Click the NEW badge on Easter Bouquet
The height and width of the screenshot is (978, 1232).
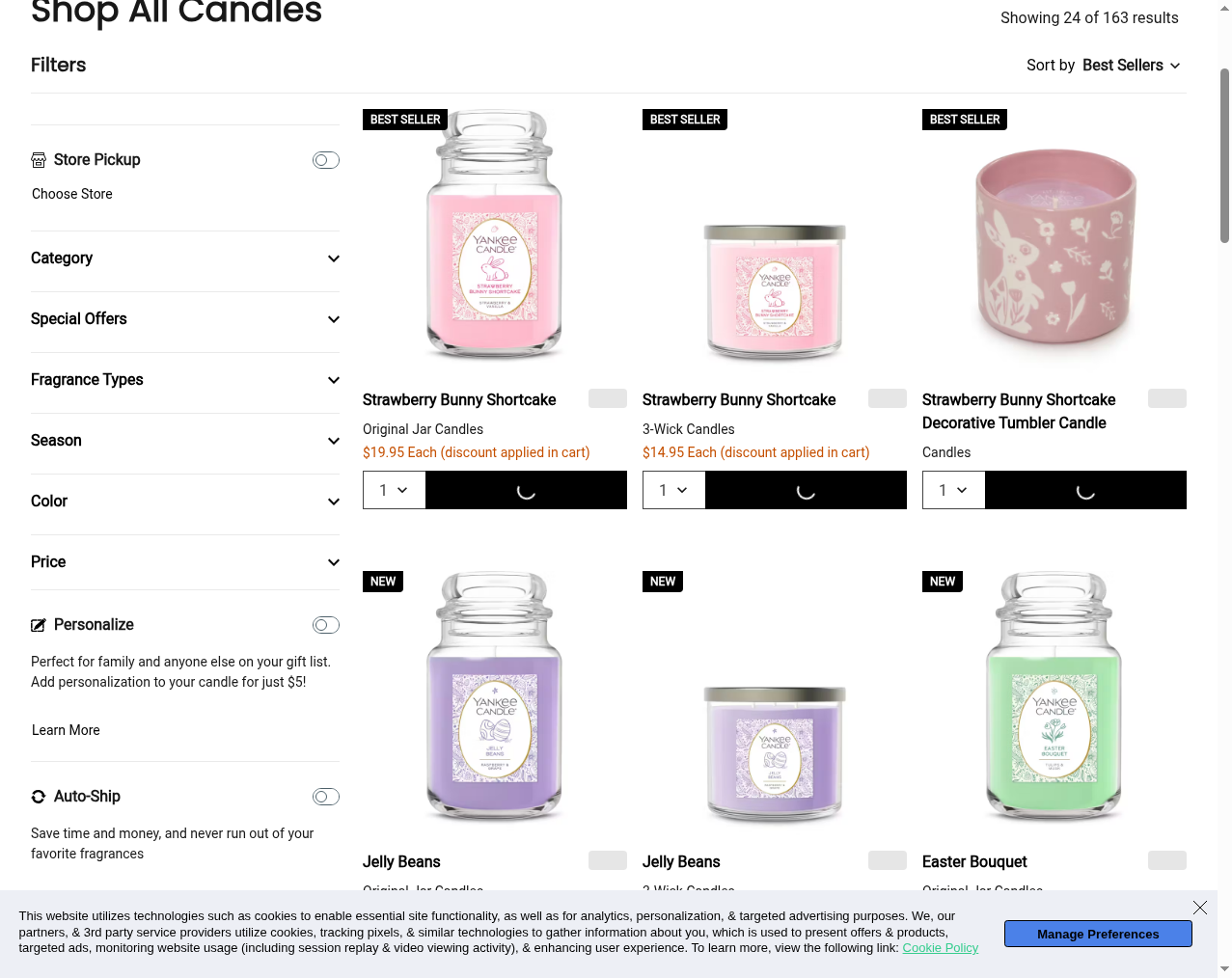942,582
